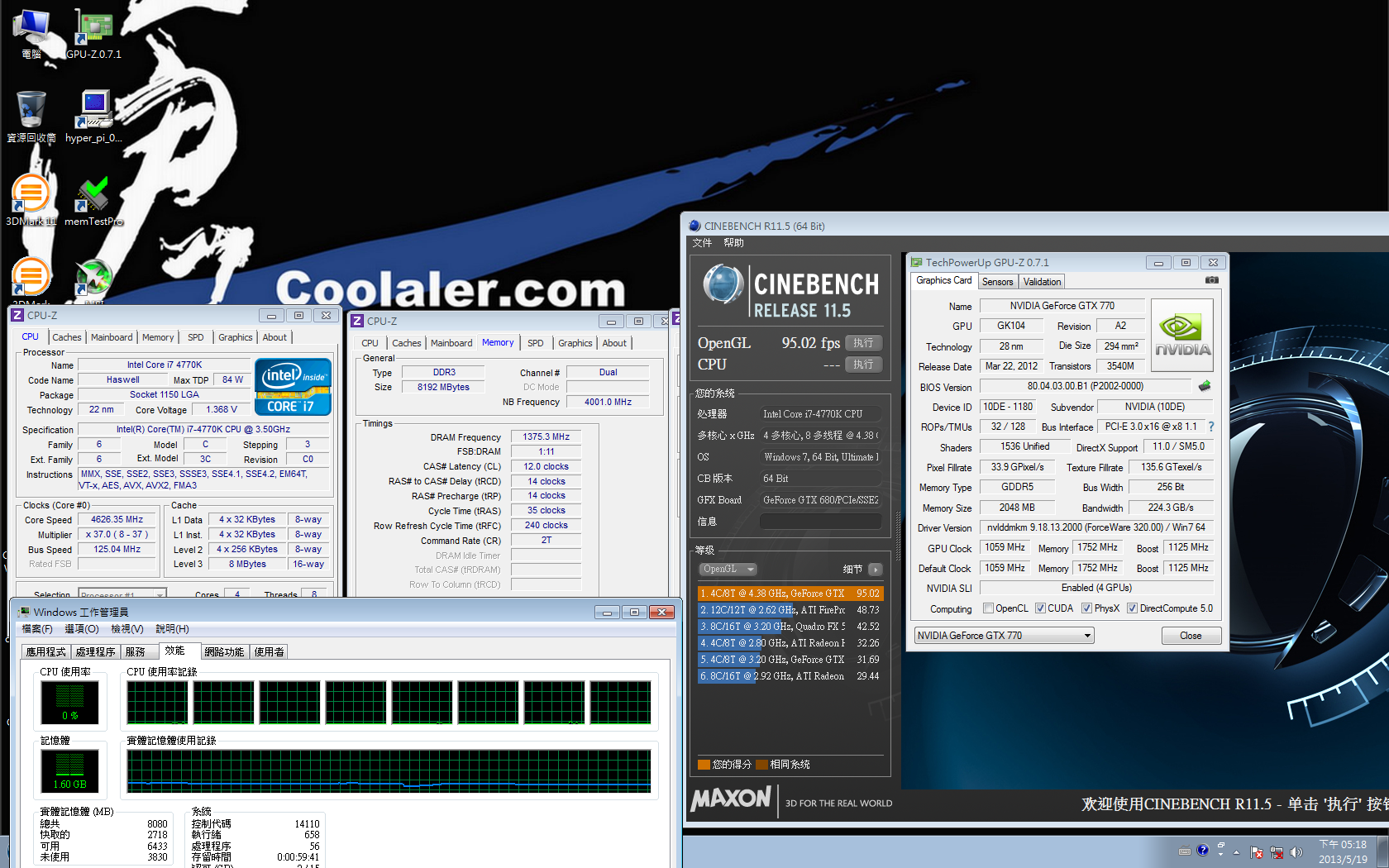Open the 檢視(V) menu in Task Manager
The image size is (1389, 868).
tap(126, 629)
